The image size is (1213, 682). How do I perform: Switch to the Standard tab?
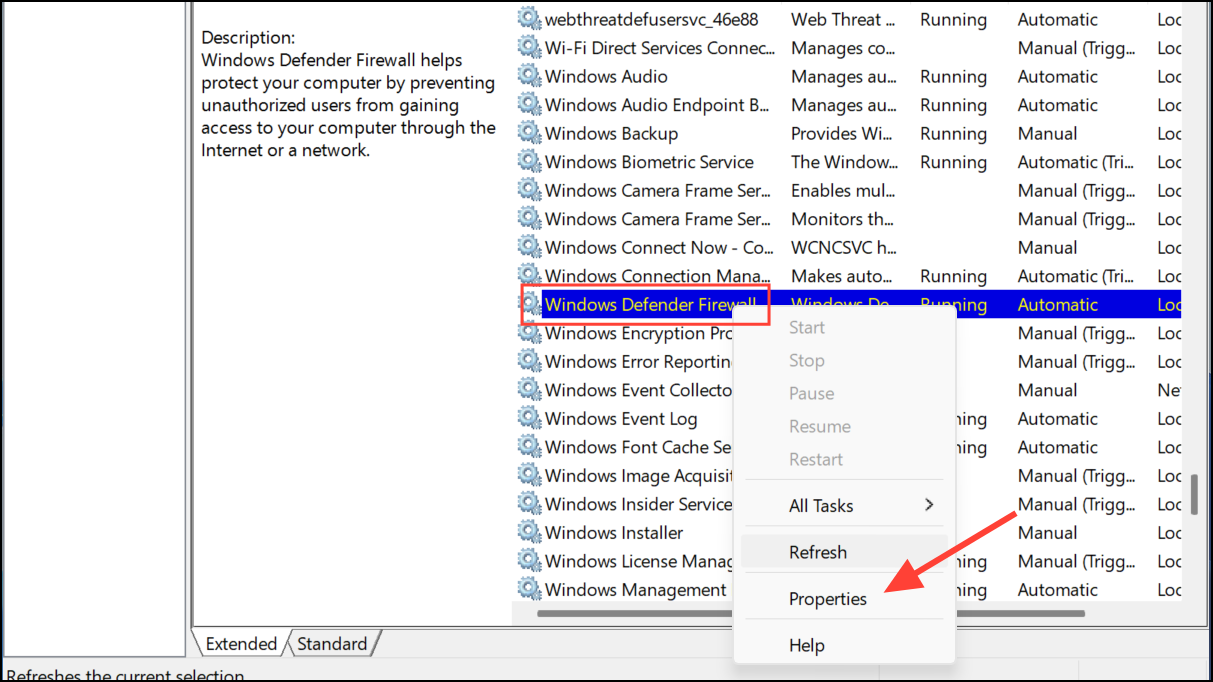point(332,643)
